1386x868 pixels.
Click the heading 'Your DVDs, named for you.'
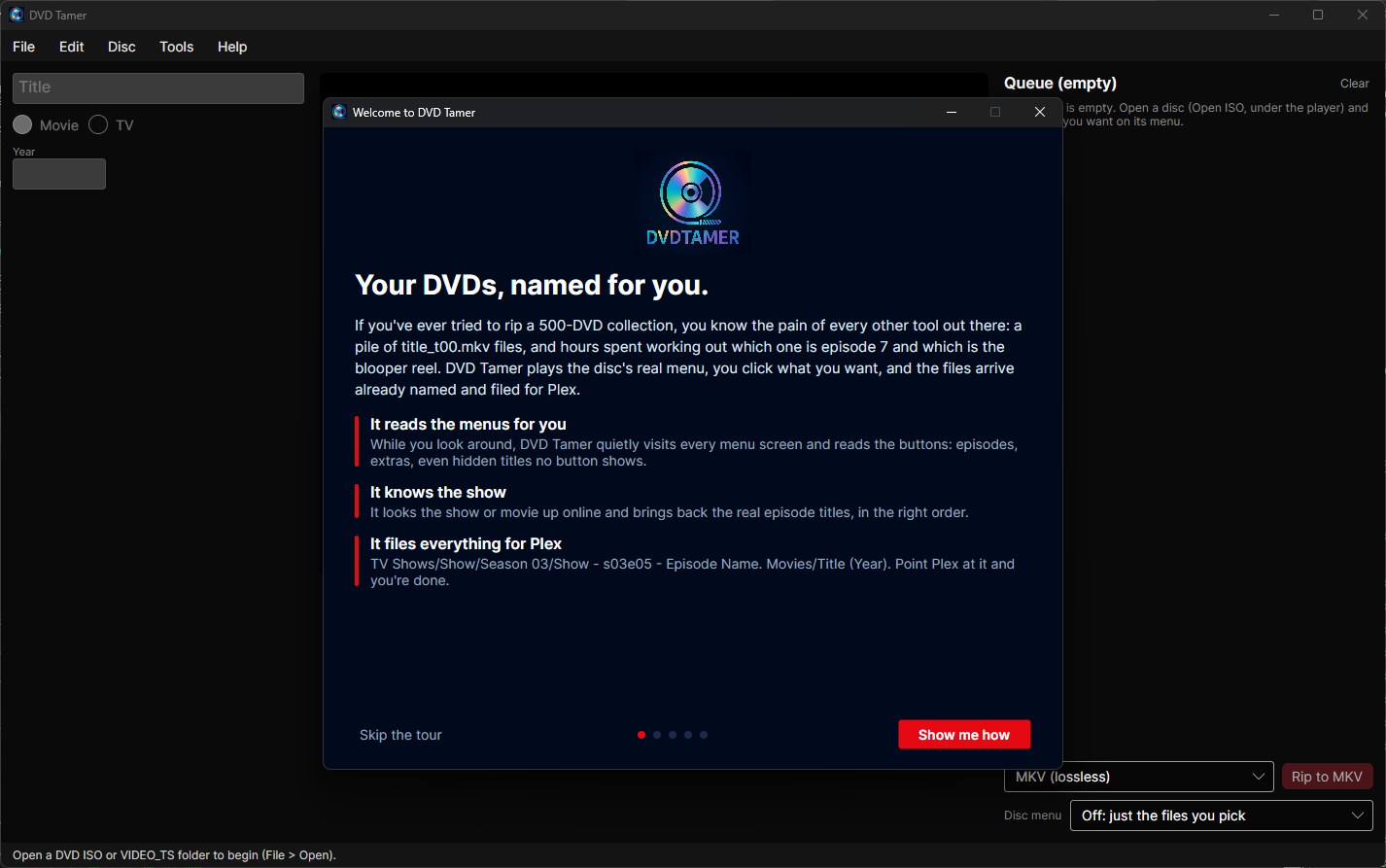532,286
